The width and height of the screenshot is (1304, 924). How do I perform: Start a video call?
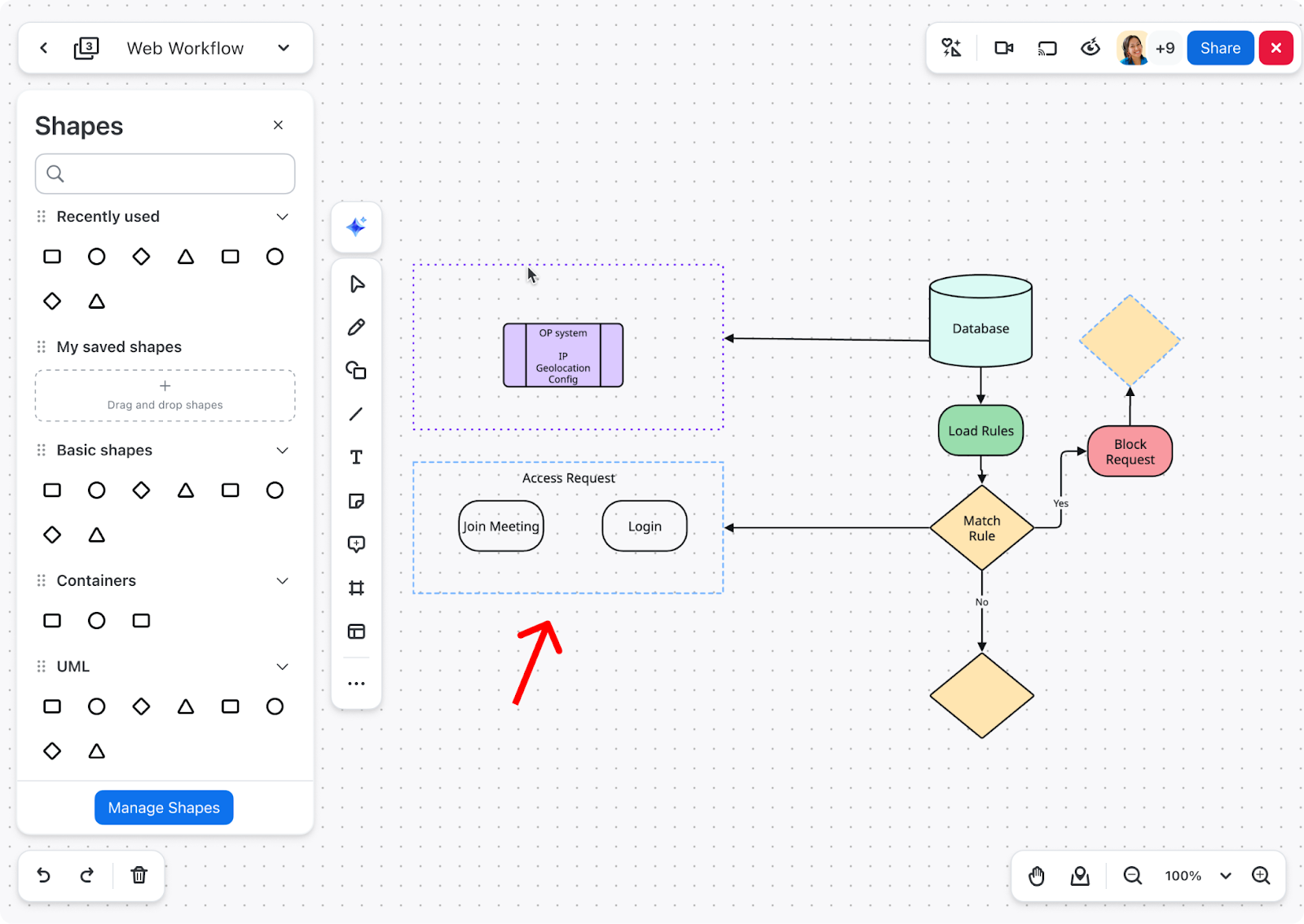point(1003,48)
